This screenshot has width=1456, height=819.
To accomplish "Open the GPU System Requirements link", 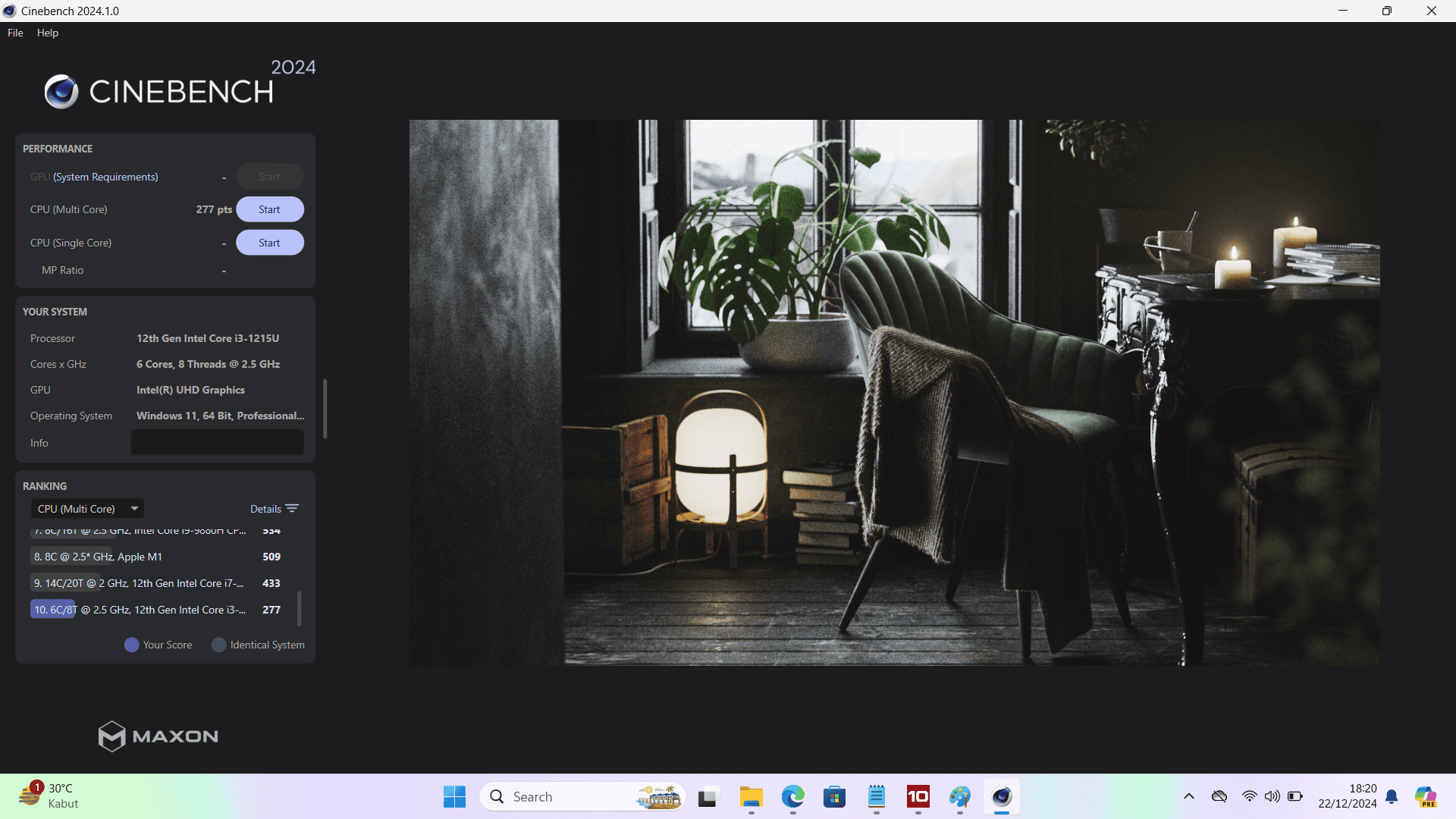I will [x=105, y=177].
